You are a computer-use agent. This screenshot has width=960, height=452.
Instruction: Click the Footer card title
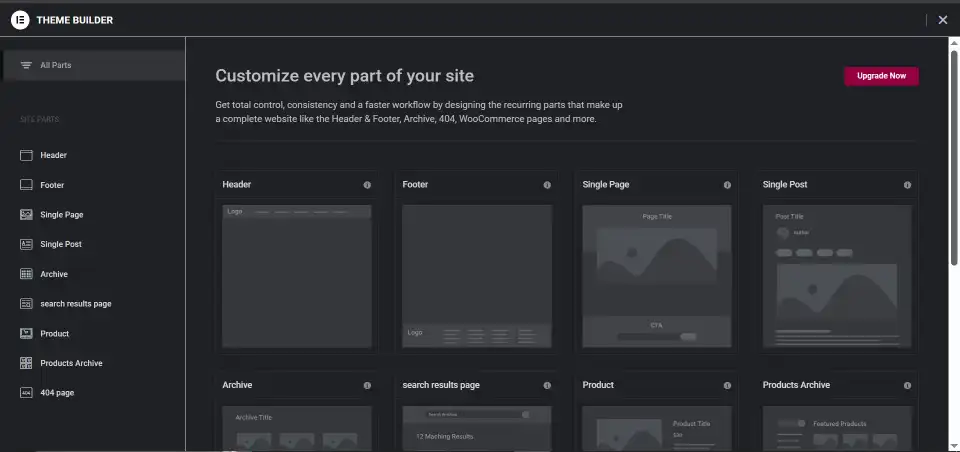(x=415, y=184)
